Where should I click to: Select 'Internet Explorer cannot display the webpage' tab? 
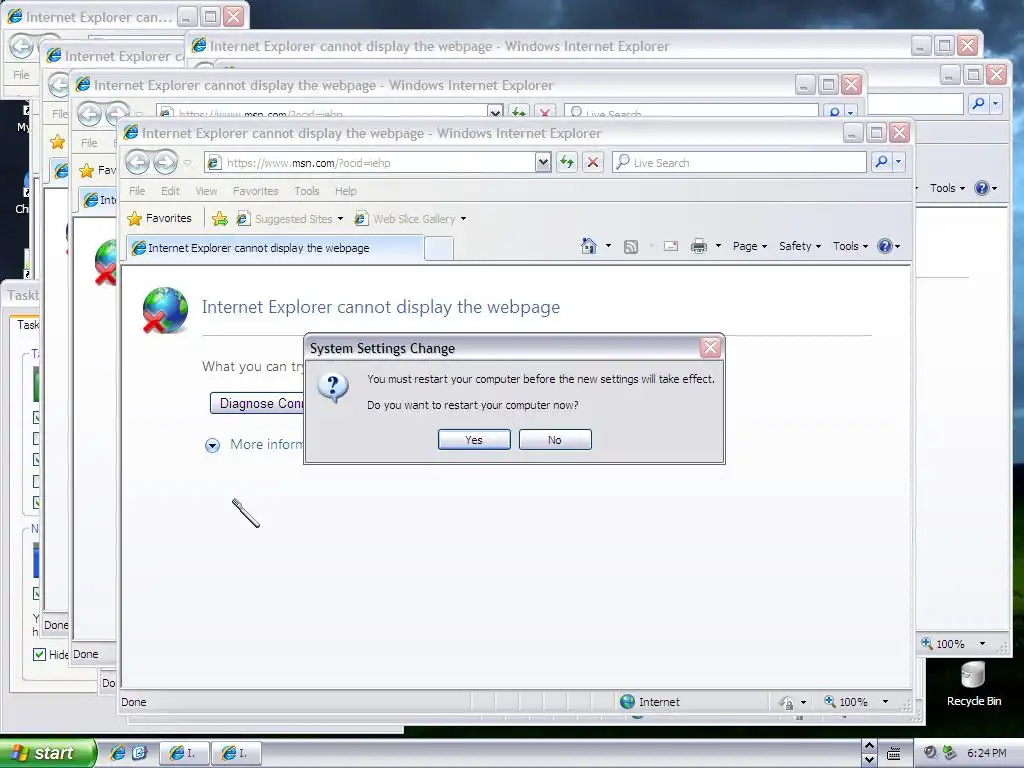(274, 248)
